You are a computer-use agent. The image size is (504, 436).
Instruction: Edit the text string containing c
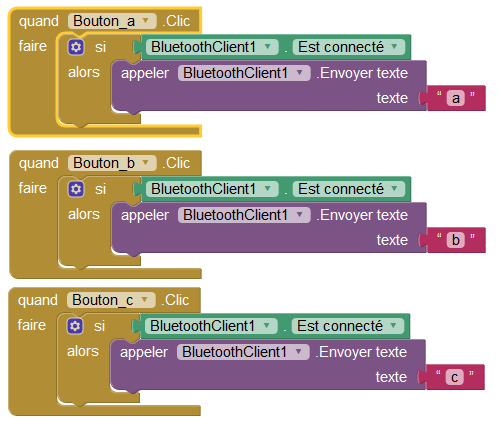click(455, 377)
